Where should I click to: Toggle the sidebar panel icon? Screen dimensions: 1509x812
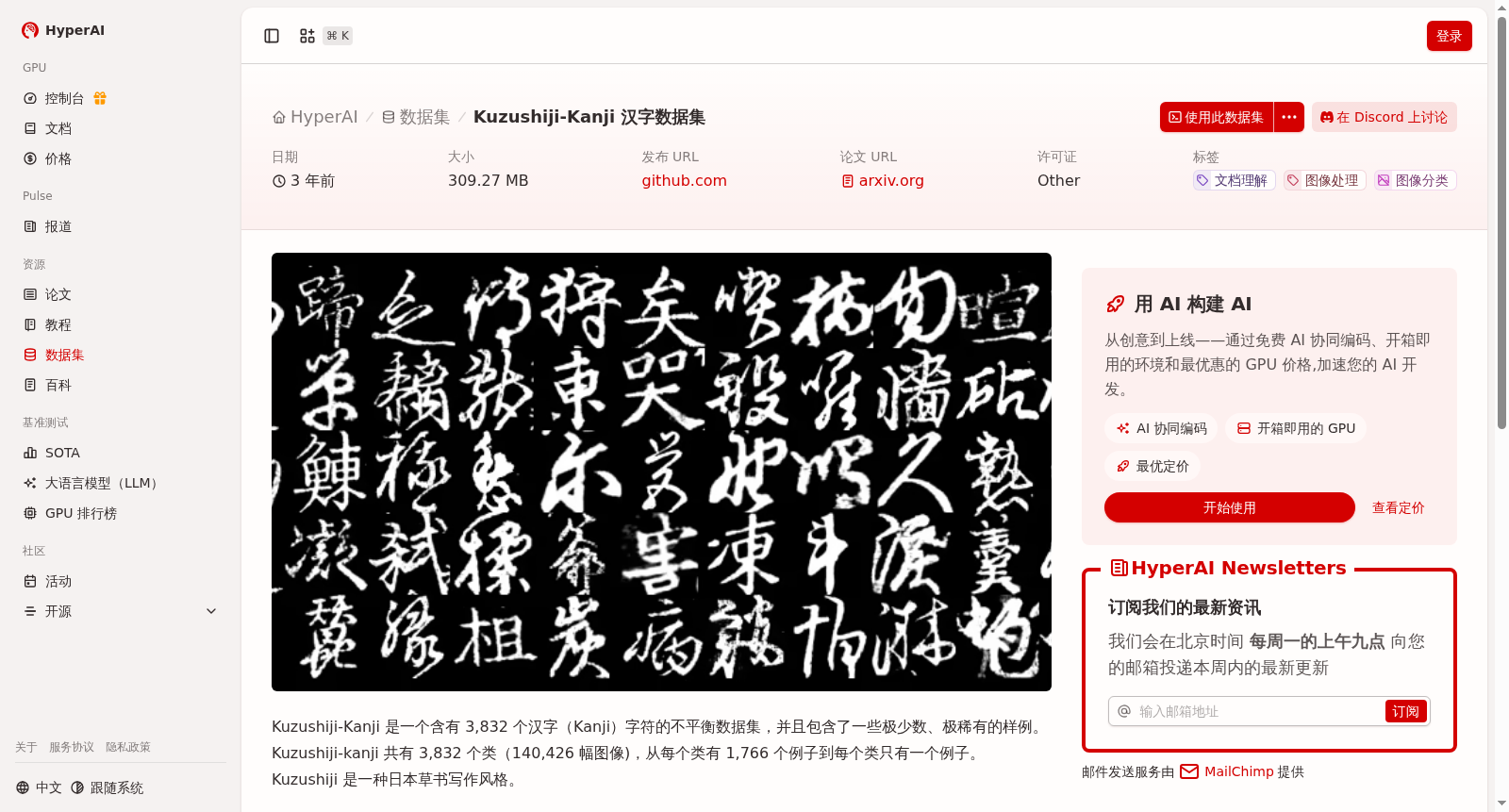pyautogui.click(x=272, y=36)
